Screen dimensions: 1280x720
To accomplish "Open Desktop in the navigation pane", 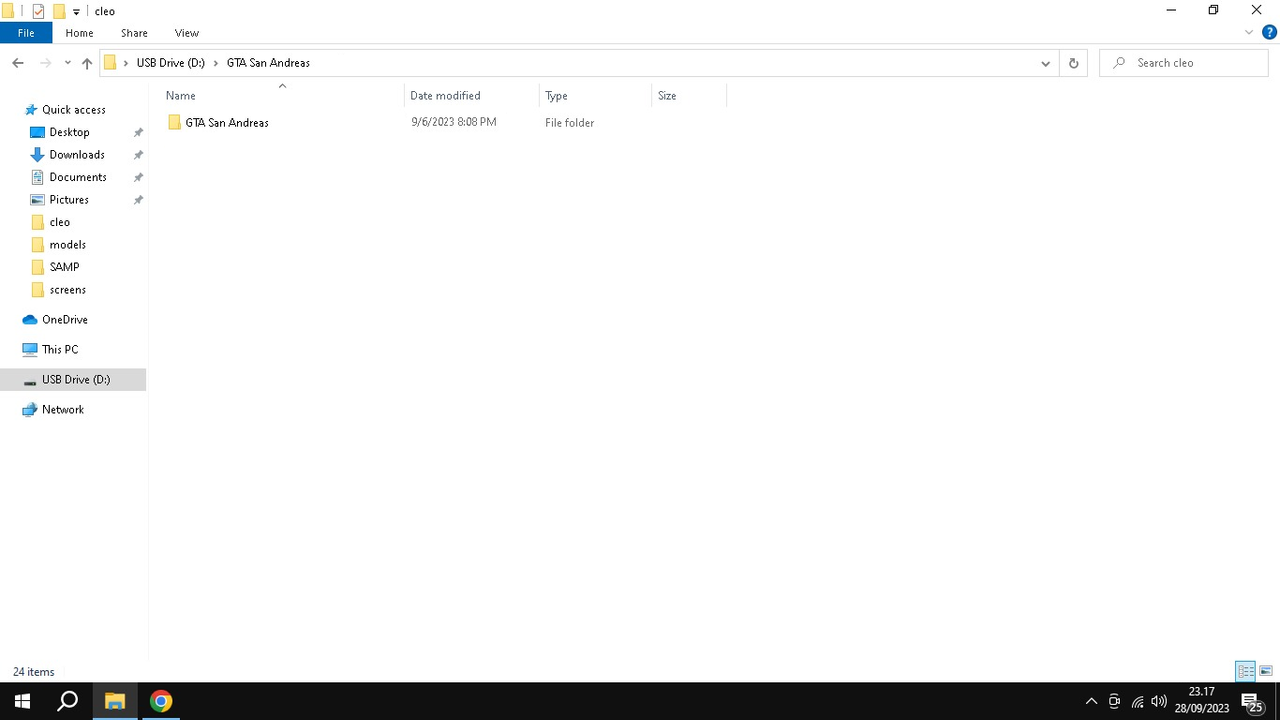I will click(x=69, y=132).
